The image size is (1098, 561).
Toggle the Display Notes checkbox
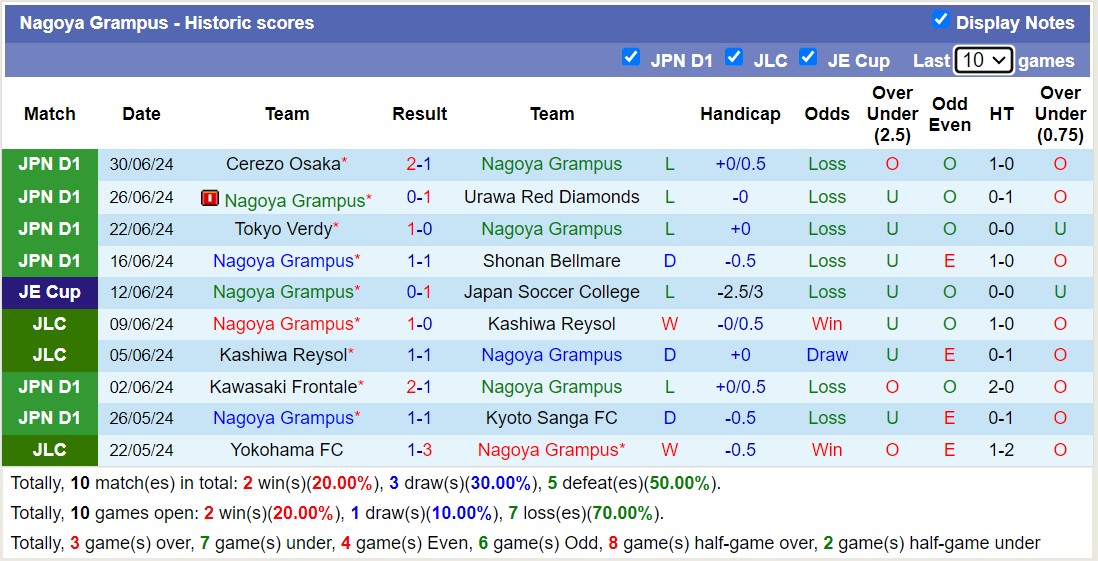click(x=940, y=20)
